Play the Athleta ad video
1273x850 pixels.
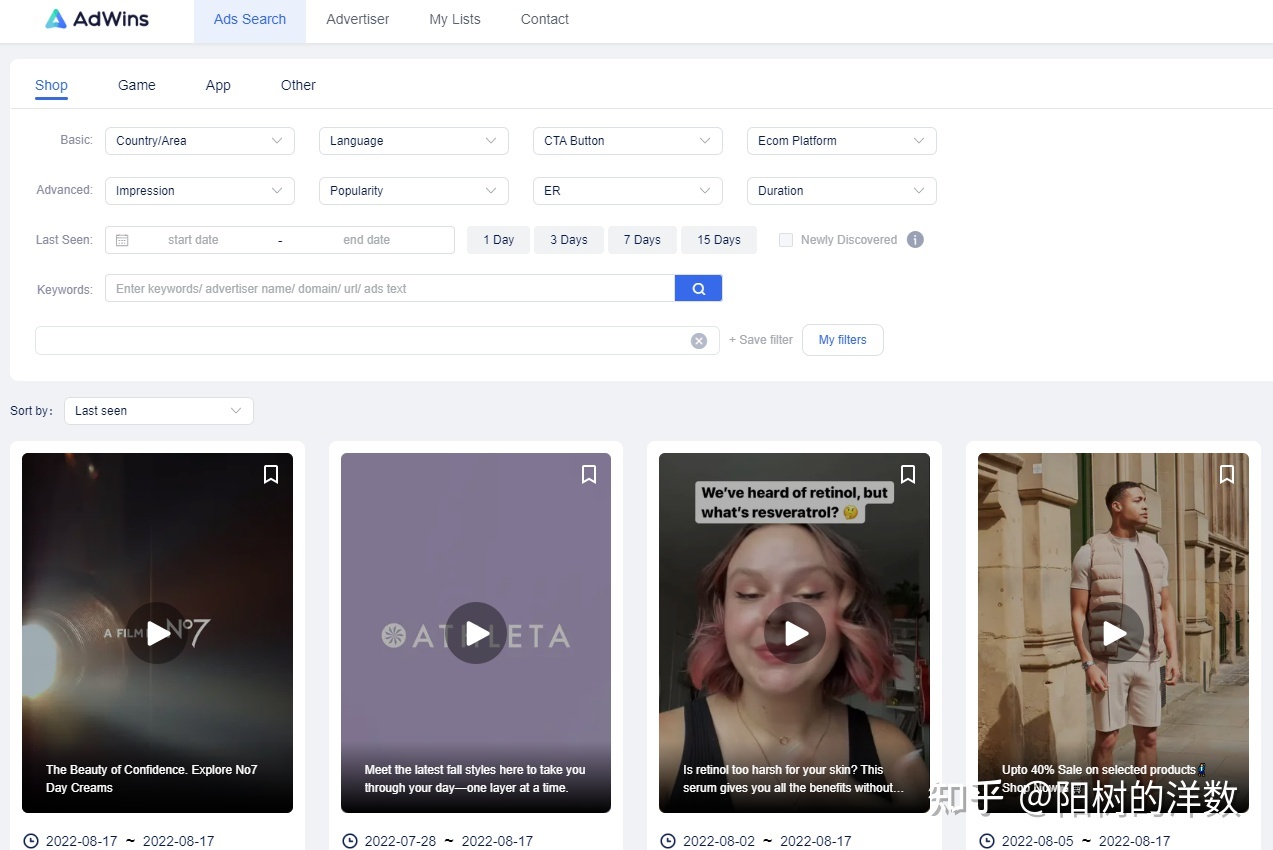(x=476, y=633)
